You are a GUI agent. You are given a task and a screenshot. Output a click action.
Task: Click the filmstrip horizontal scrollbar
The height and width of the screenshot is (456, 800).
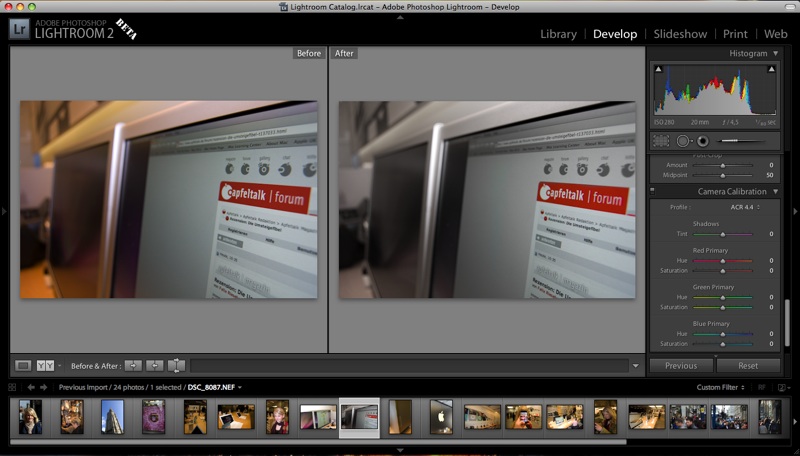[318, 442]
